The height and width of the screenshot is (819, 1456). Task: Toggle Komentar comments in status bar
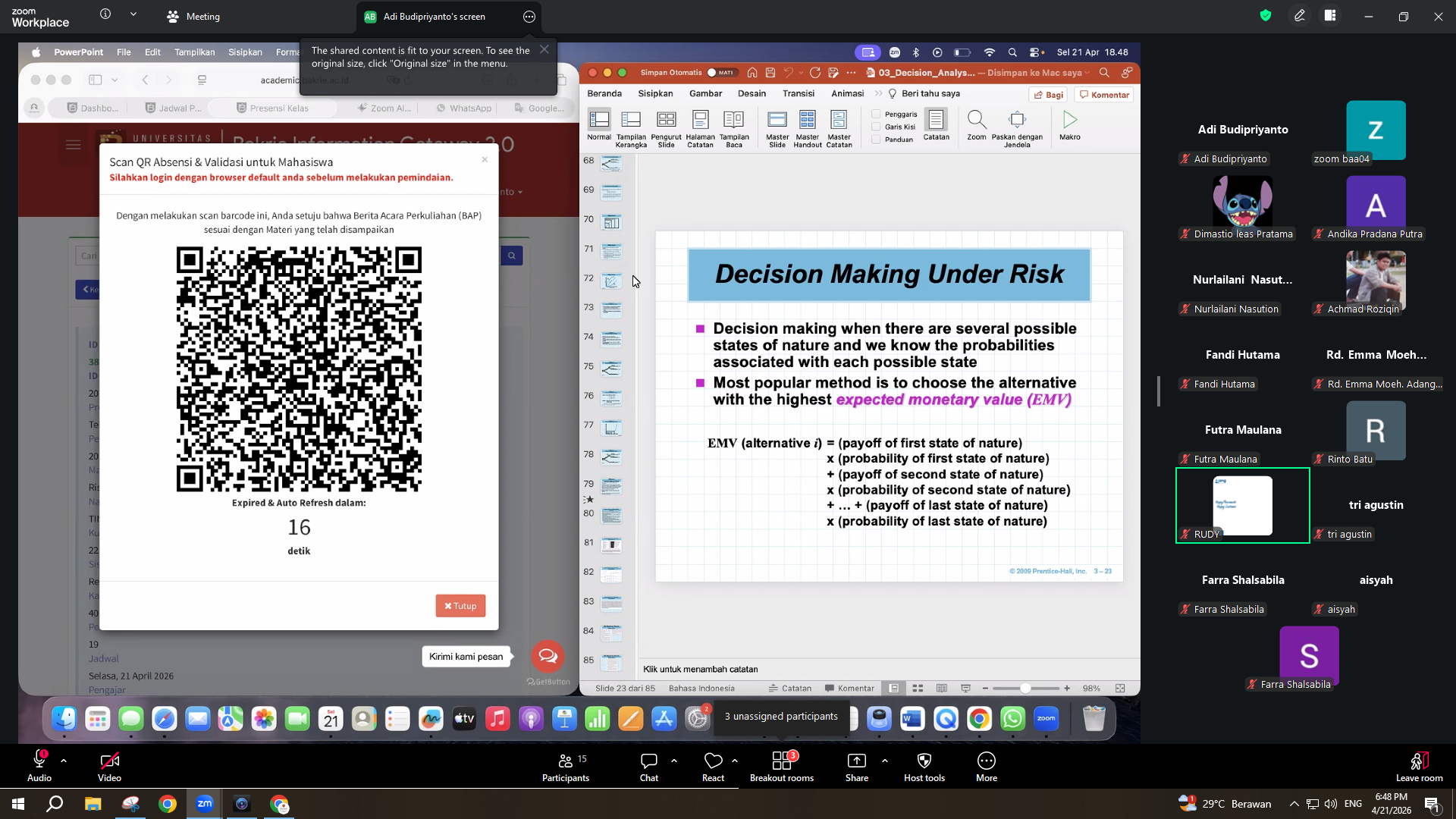[849, 689]
